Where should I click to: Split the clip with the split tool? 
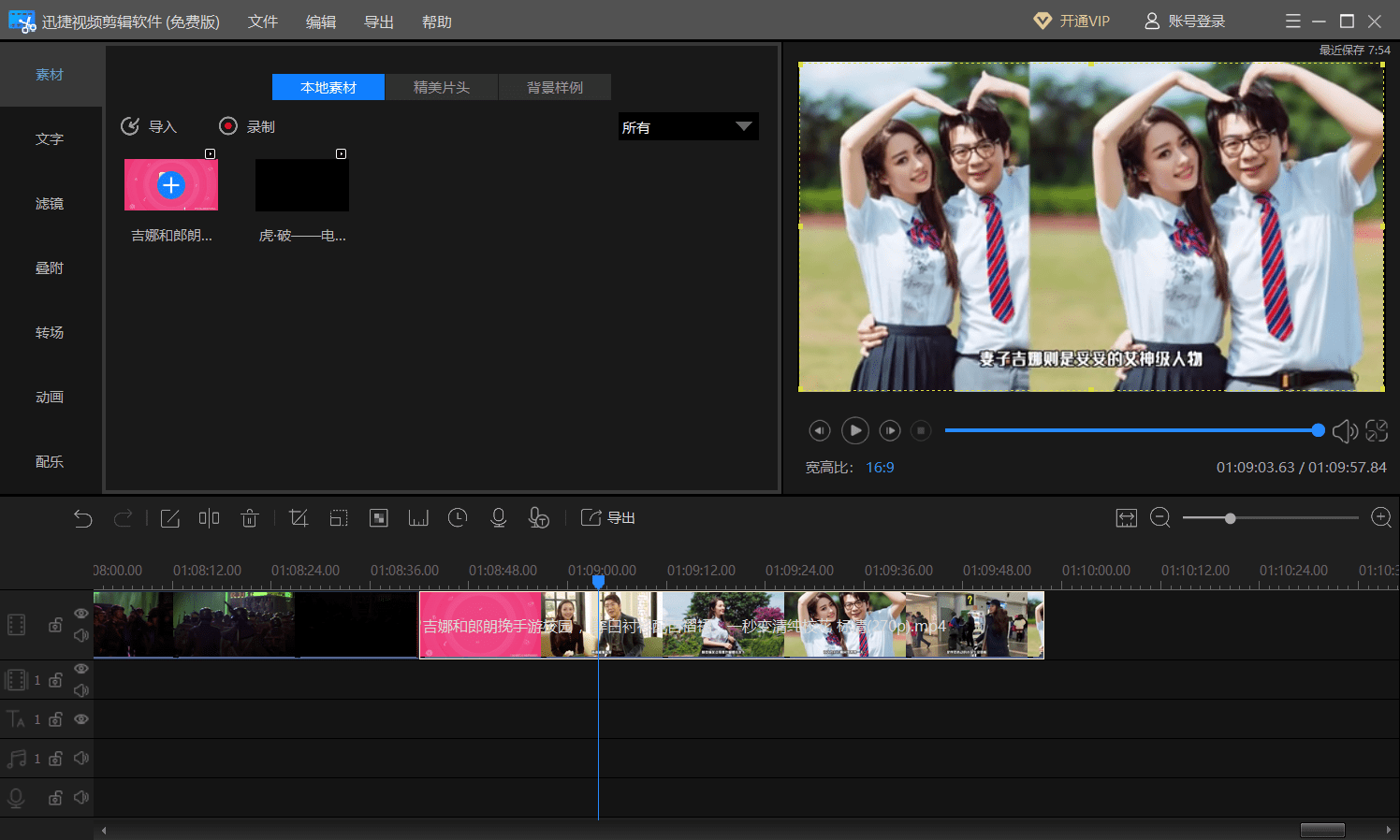209,518
